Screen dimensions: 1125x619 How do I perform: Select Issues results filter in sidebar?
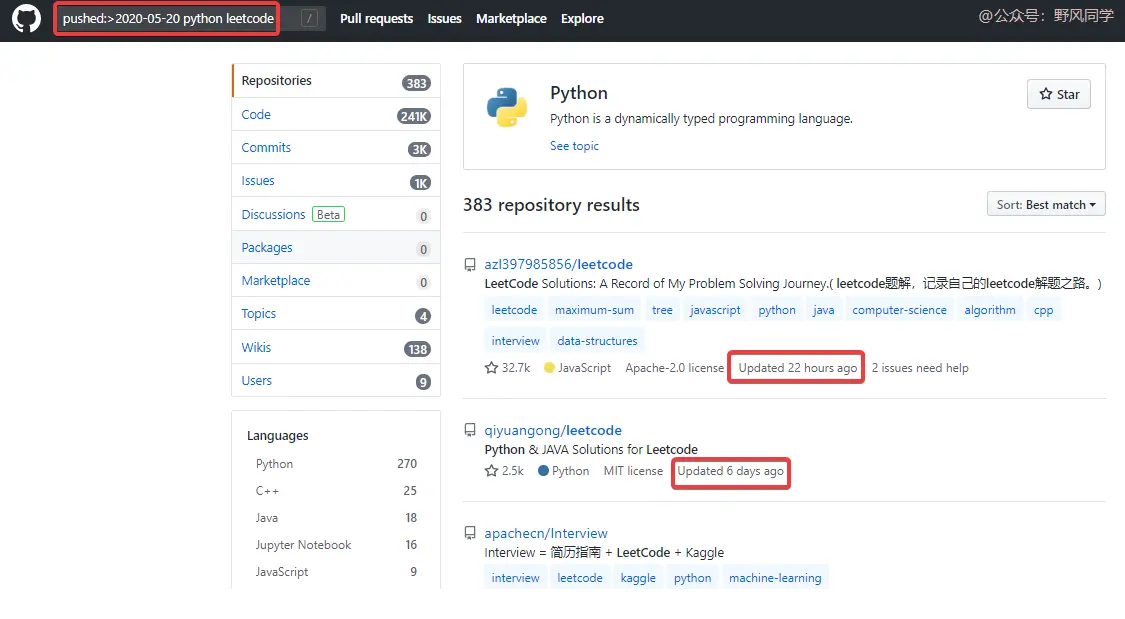pyautogui.click(x=336, y=181)
